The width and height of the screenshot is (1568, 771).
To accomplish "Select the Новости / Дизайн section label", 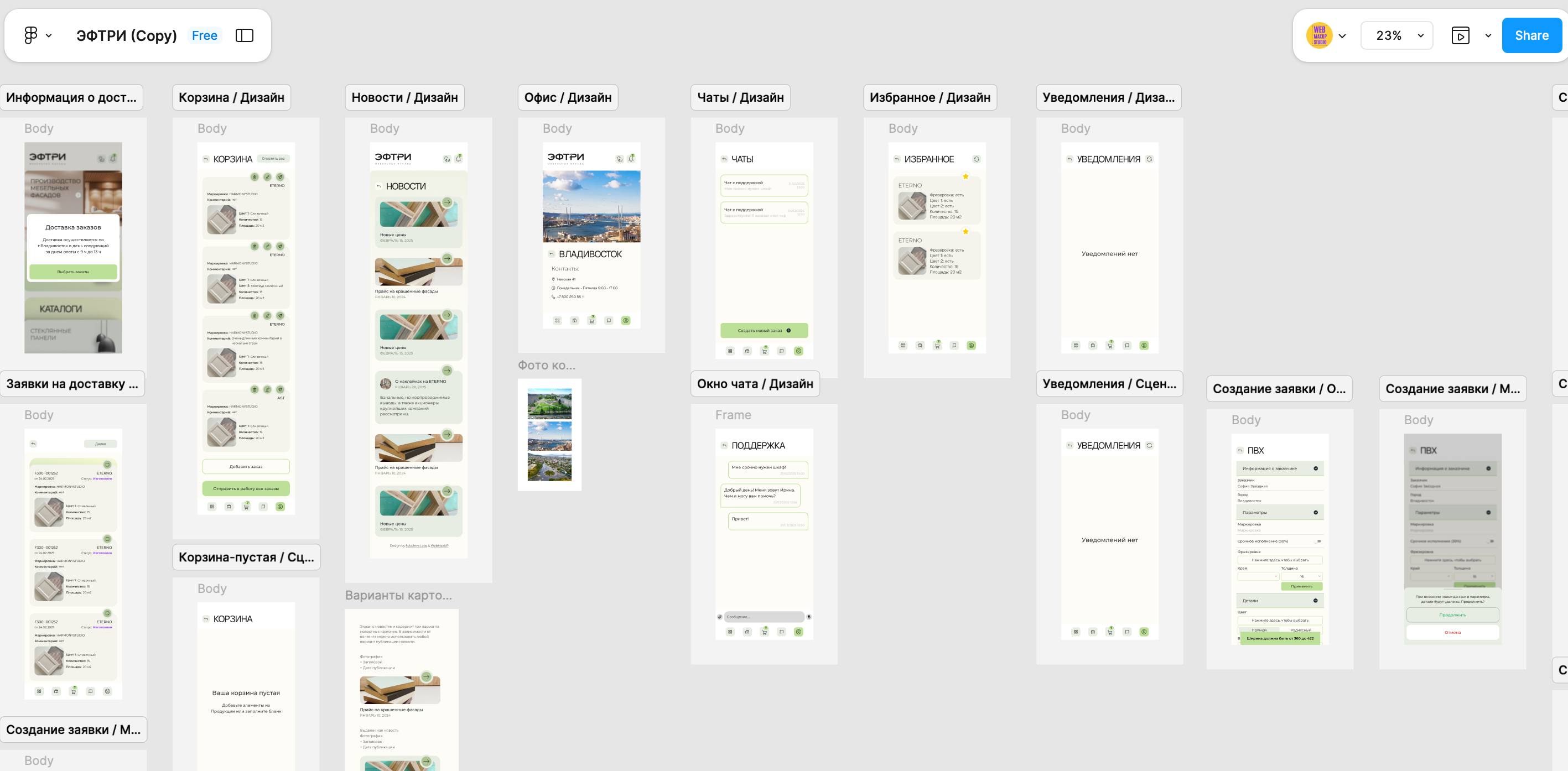I will pyautogui.click(x=404, y=97).
